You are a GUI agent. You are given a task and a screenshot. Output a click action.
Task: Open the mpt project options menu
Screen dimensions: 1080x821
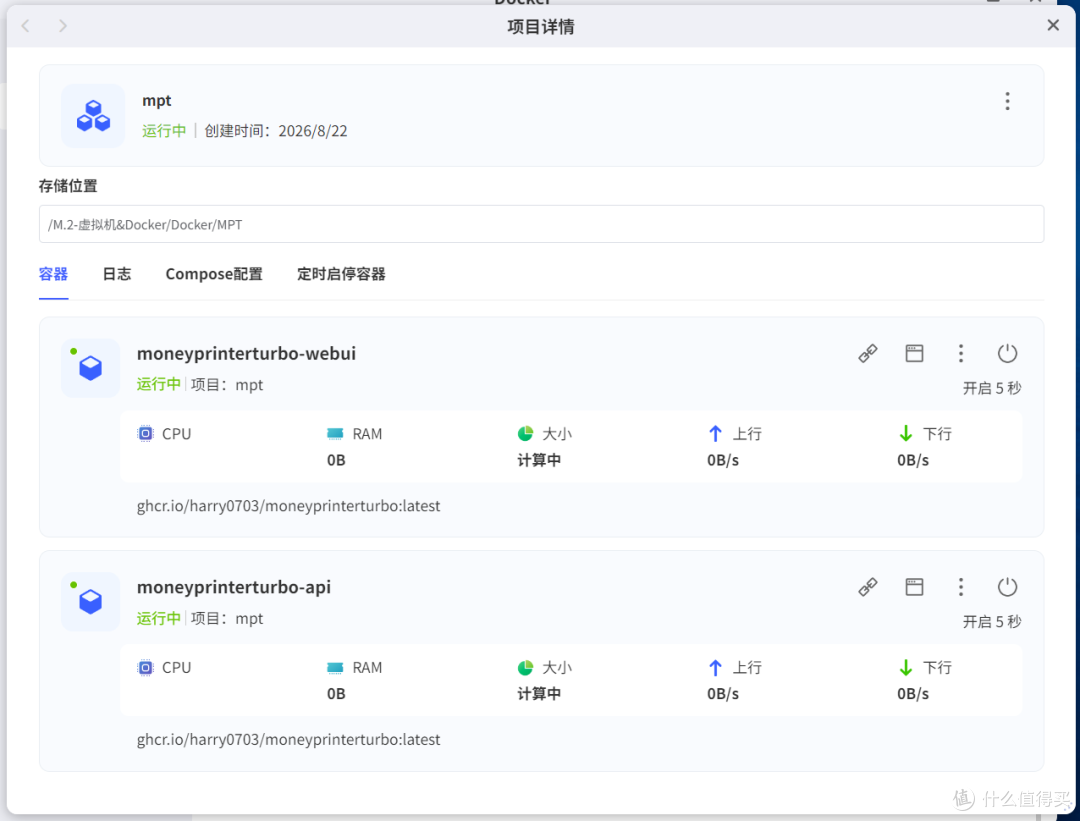point(1007,101)
